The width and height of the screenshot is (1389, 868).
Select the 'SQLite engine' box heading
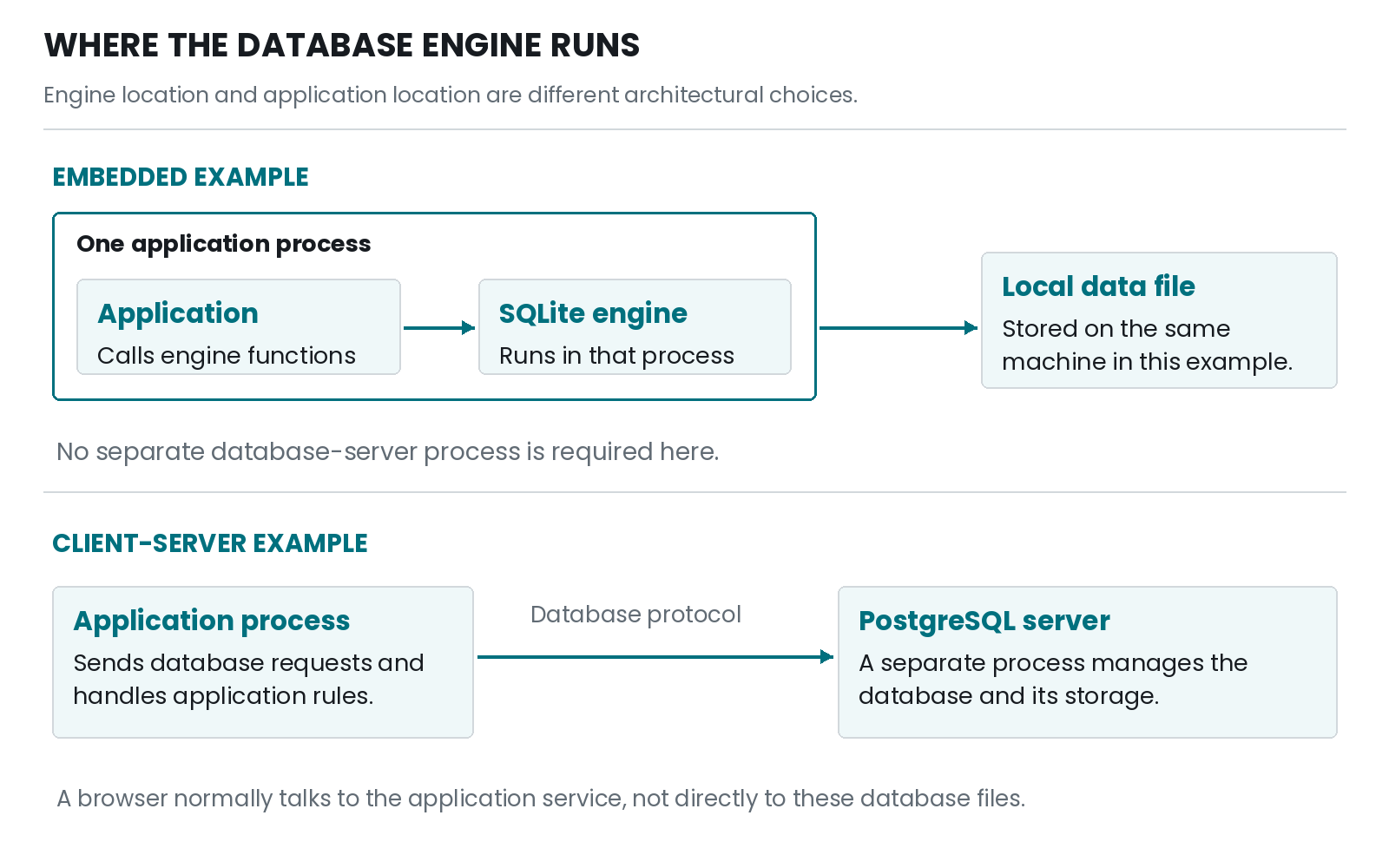(593, 312)
